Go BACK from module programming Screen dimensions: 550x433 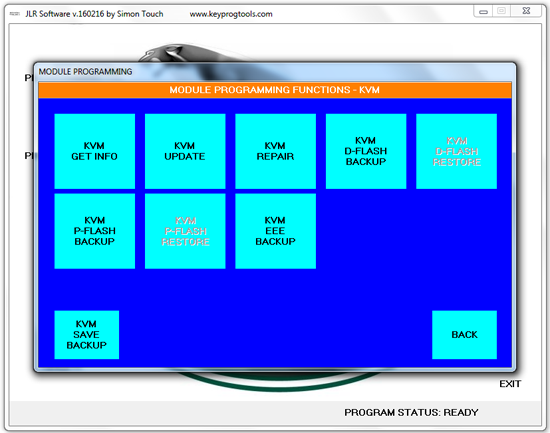(x=464, y=335)
